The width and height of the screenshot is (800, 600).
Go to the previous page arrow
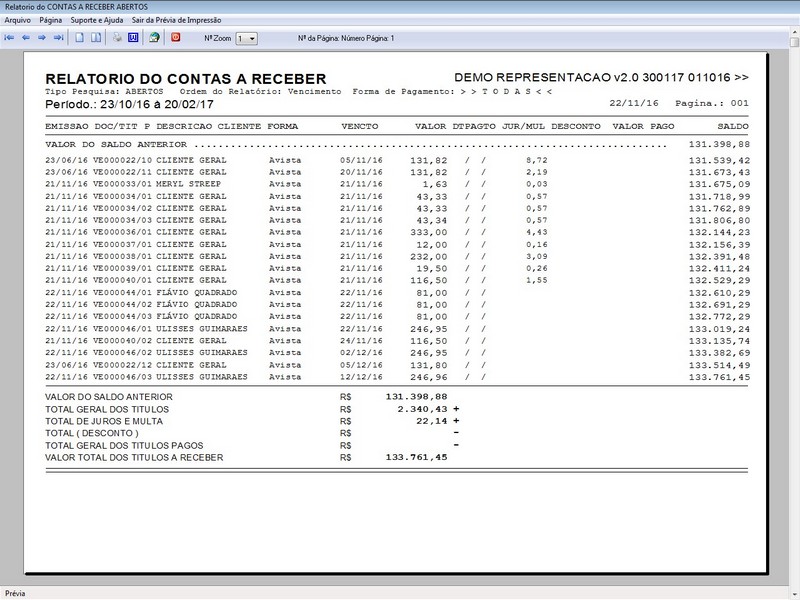[x=26, y=38]
